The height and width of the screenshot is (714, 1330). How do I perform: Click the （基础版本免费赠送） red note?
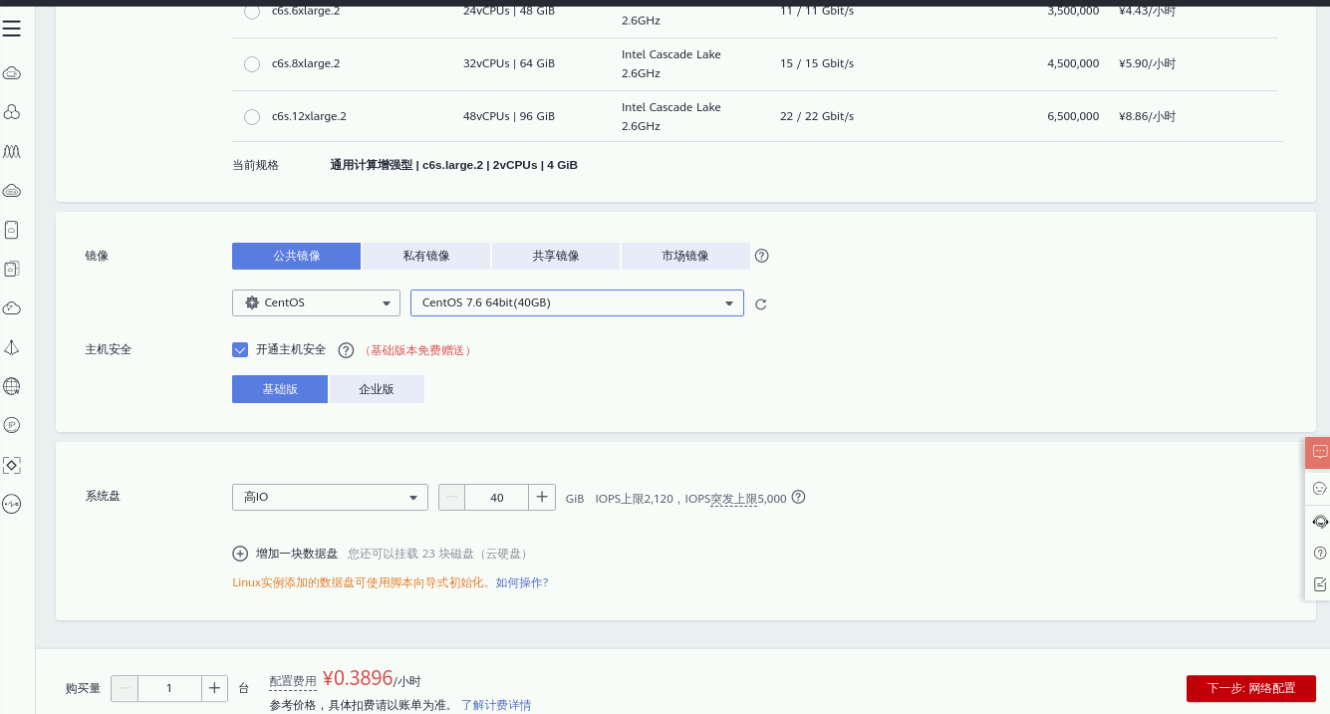click(418, 350)
